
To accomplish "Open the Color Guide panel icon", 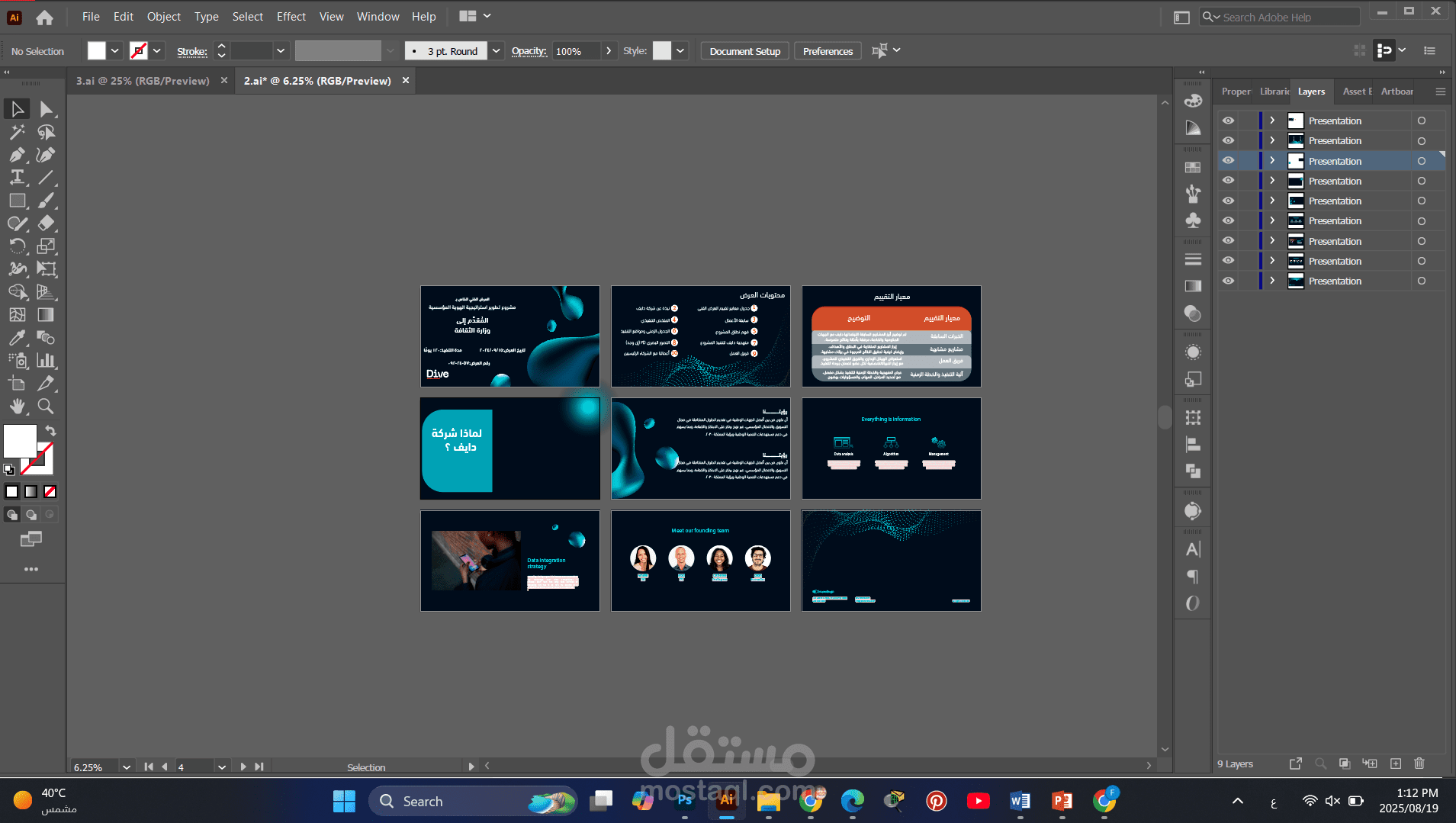I will [1193, 127].
